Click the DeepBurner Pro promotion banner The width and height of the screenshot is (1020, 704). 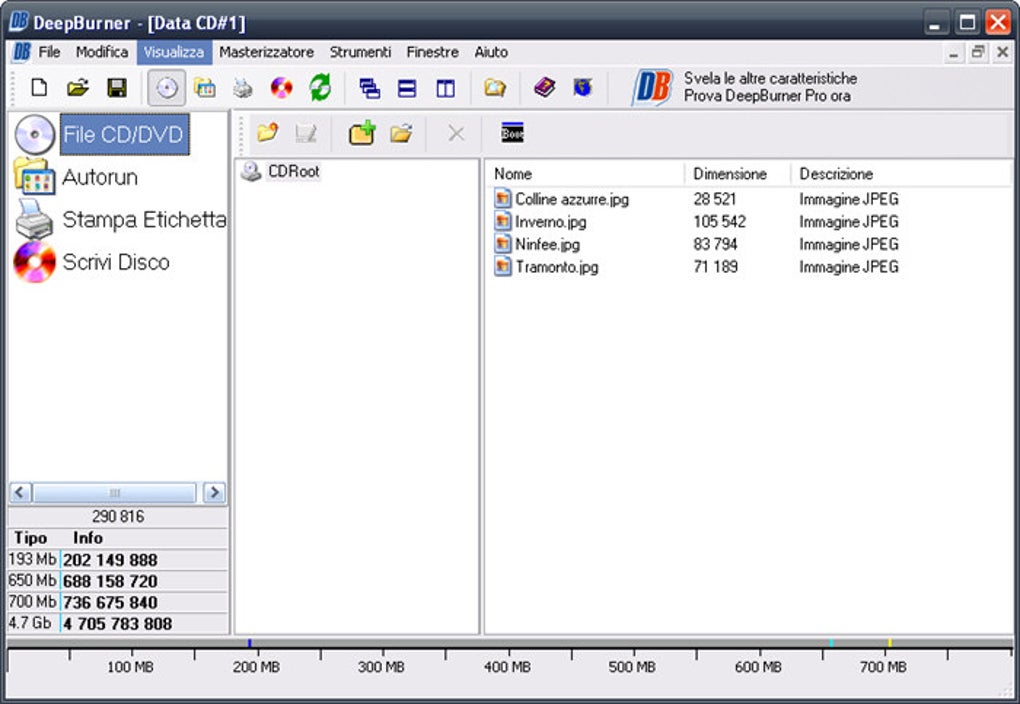(745, 87)
